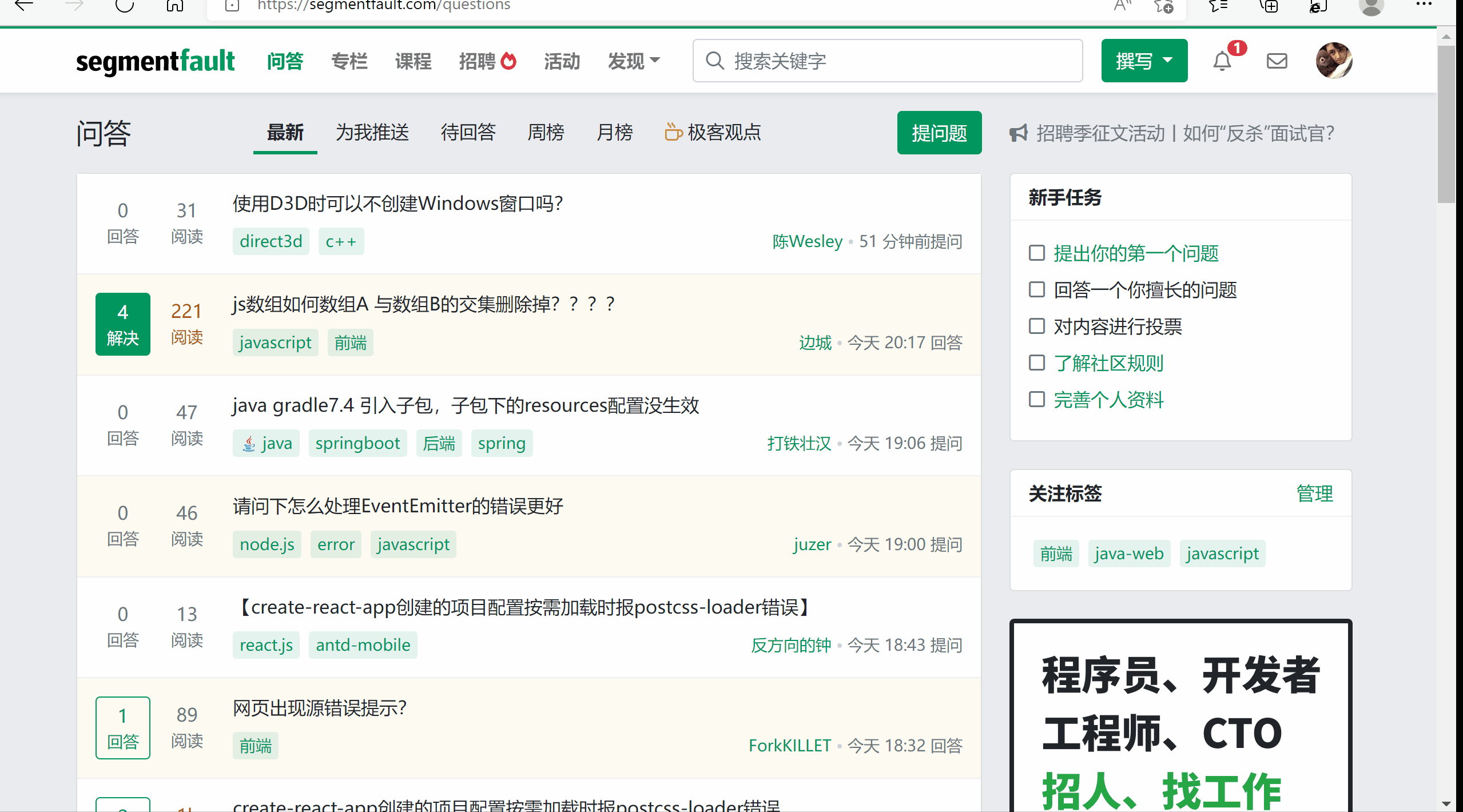The width and height of the screenshot is (1463, 812).
Task: Click the browser refresh icon
Action: pos(124,6)
